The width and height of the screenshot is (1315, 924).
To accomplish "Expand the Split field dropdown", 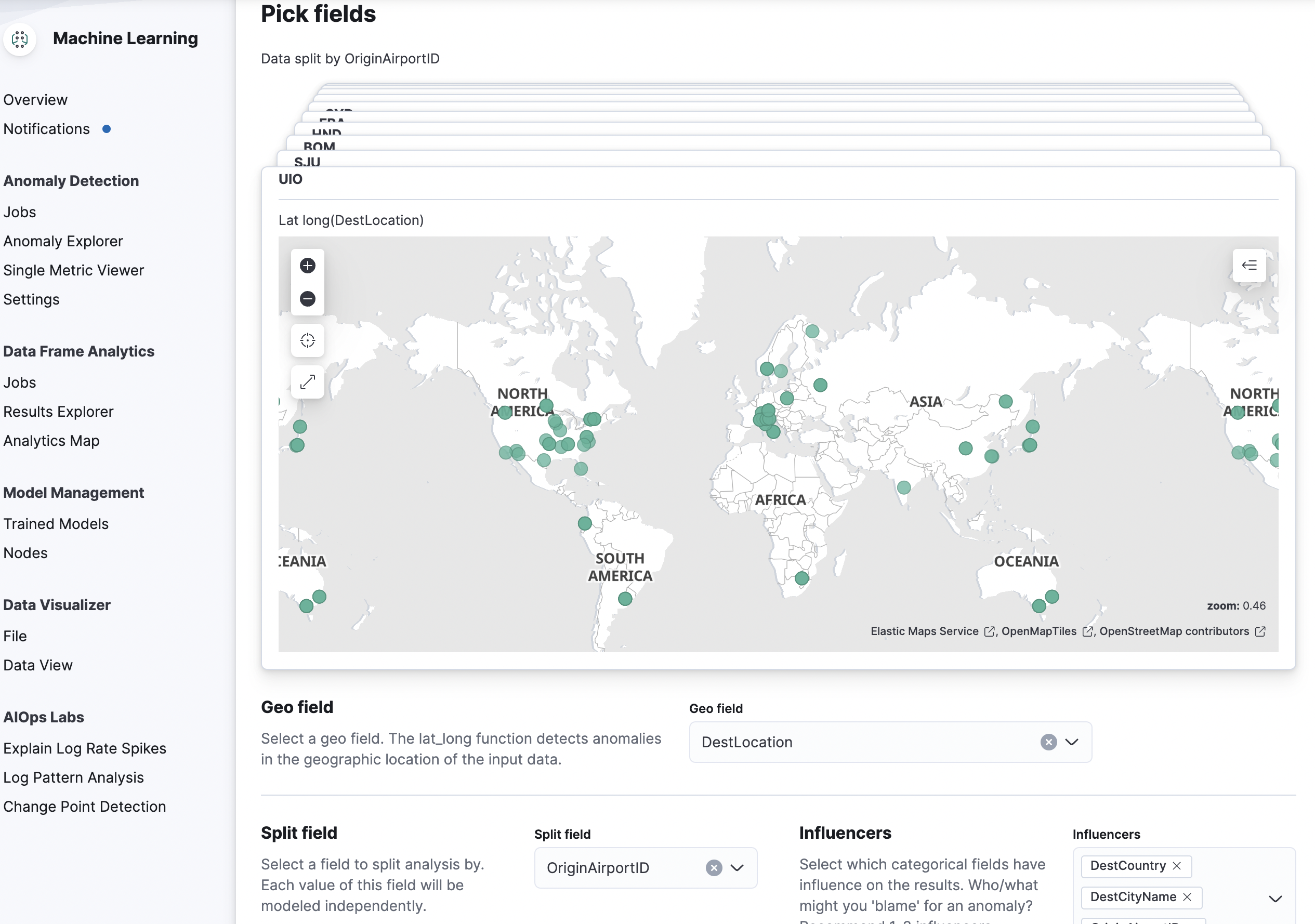I will [737, 868].
